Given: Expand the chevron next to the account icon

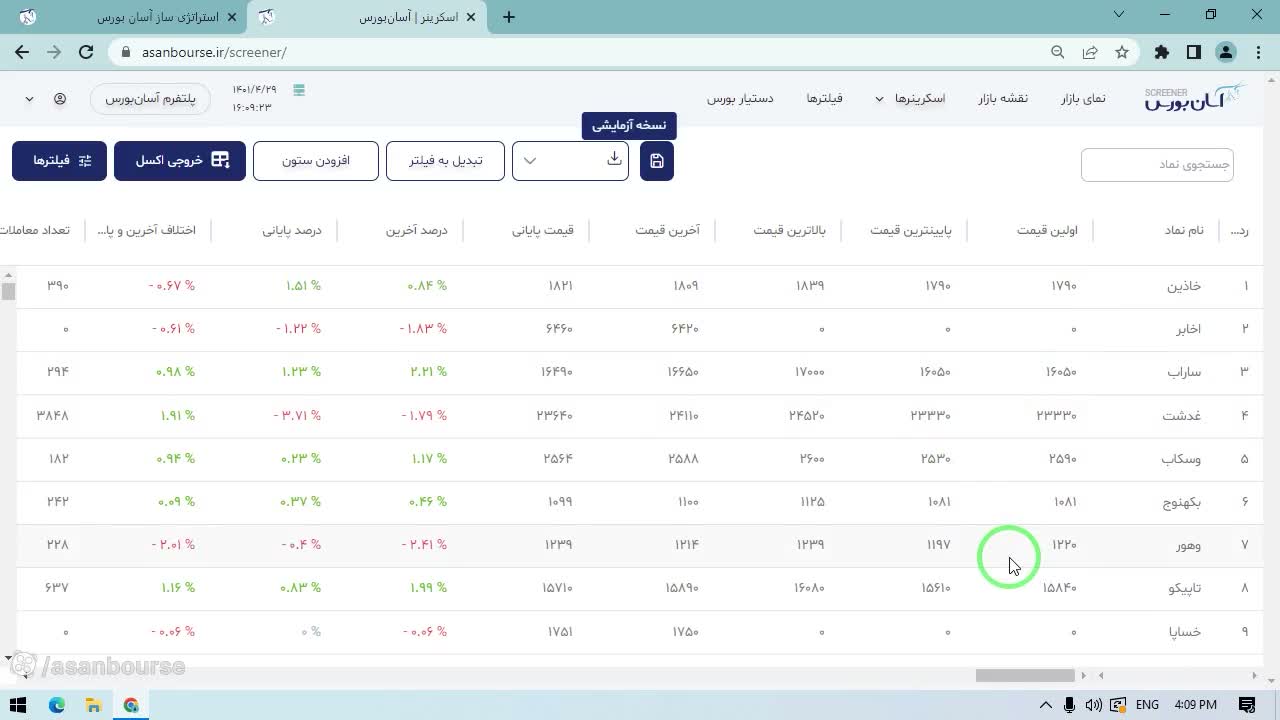Looking at the screenshot, I should coord(29,99).
